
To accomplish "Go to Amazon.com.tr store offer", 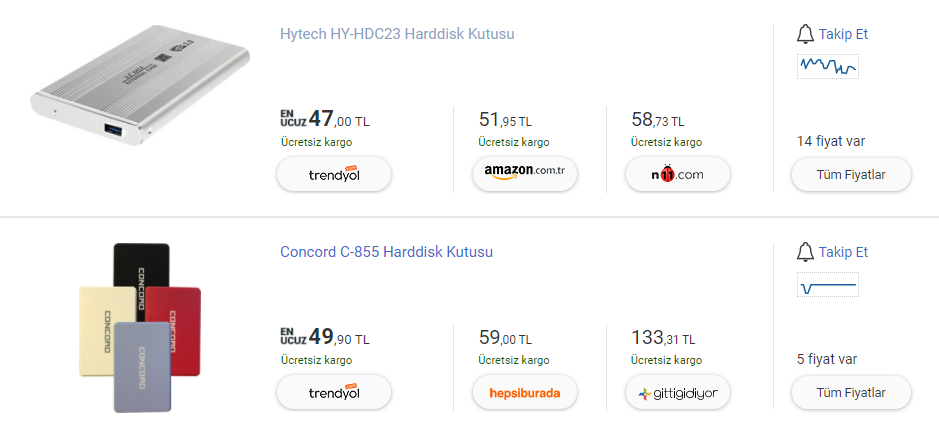I will click(525, 174).
